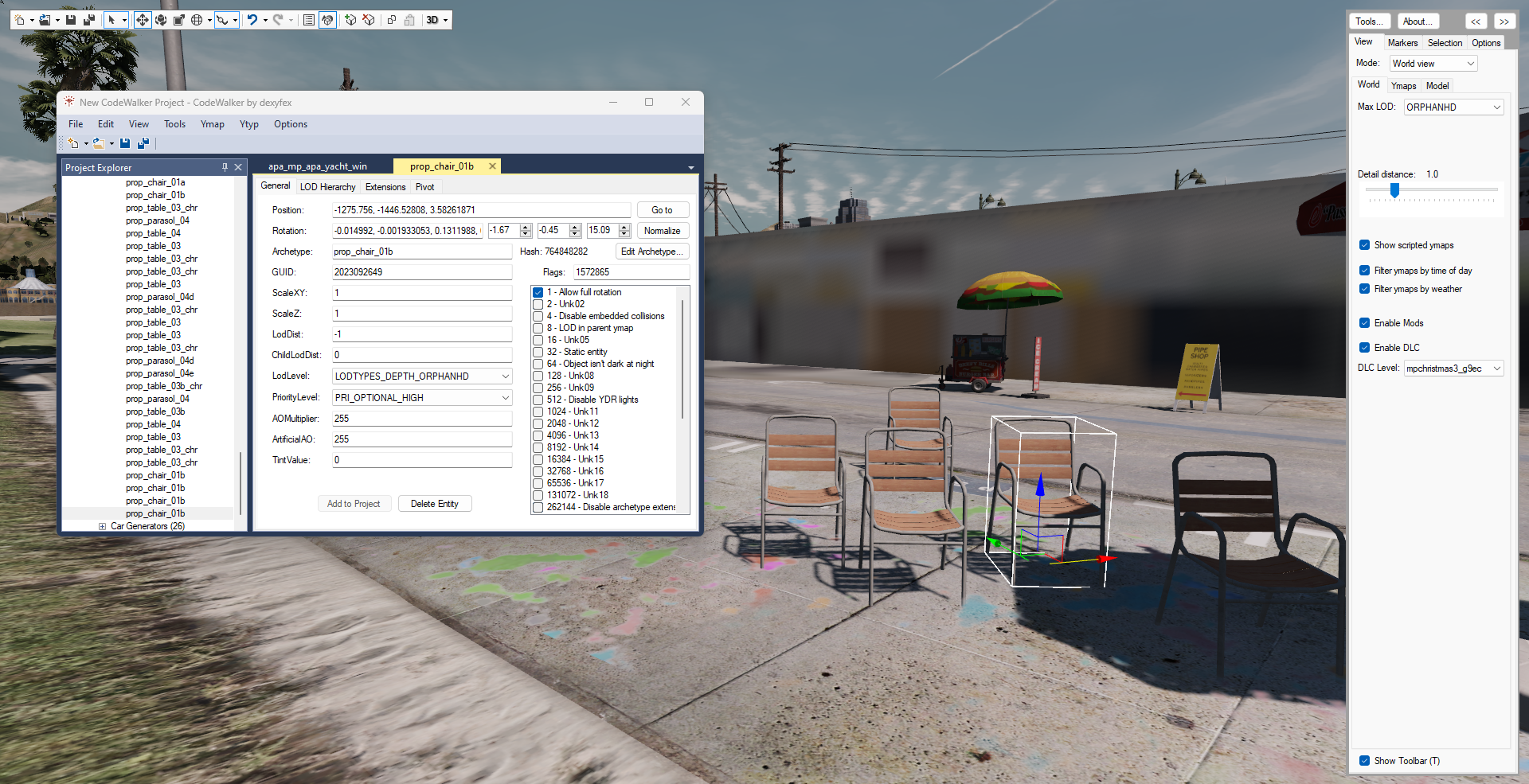This screenshot has height=784, width=1529.
Task: Open the Ymaps tab in right panel
Action: click(x=1403, y=86)
